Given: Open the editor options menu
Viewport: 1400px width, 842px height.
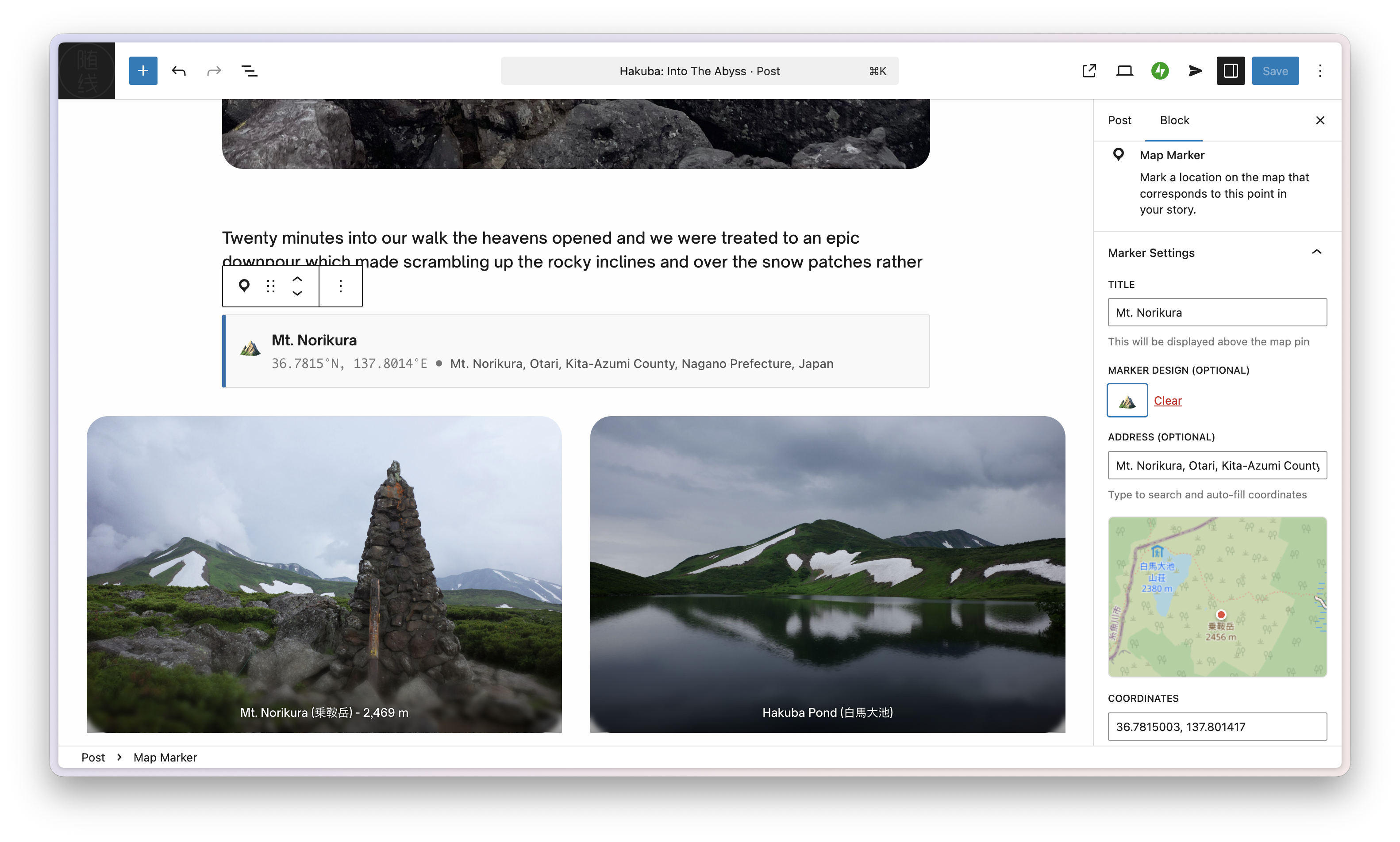Looking at the screenshot, I should pyautogui.click(x=1320, y=70).
